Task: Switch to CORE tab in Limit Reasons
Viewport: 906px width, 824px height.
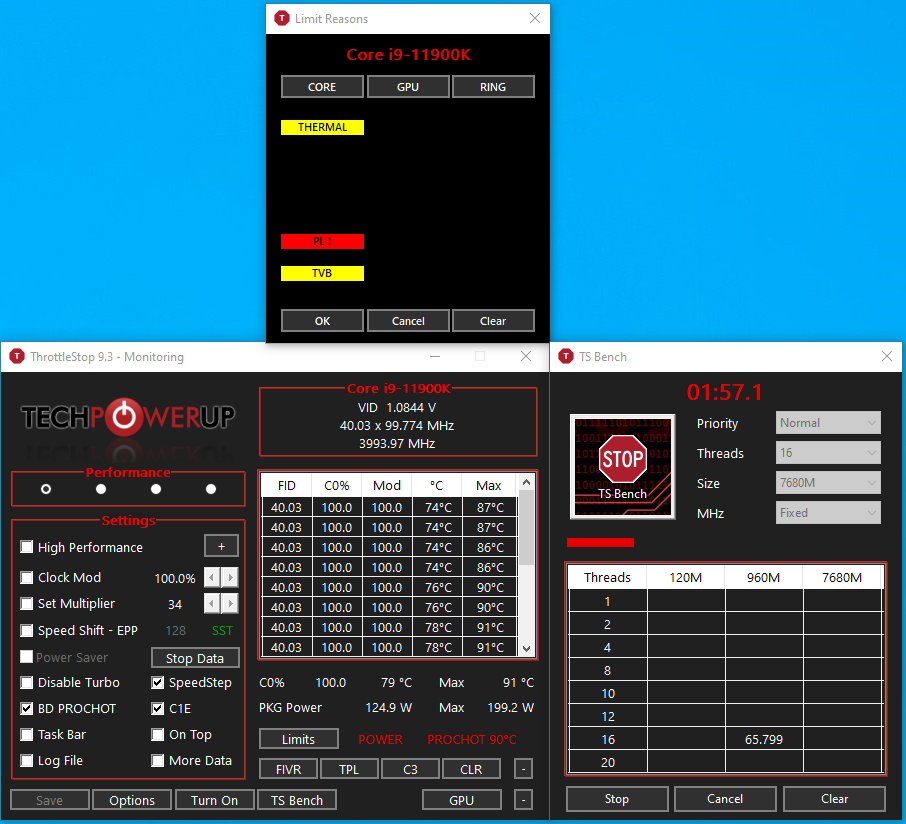Action: pyautogui.click(x=322, y=87)
